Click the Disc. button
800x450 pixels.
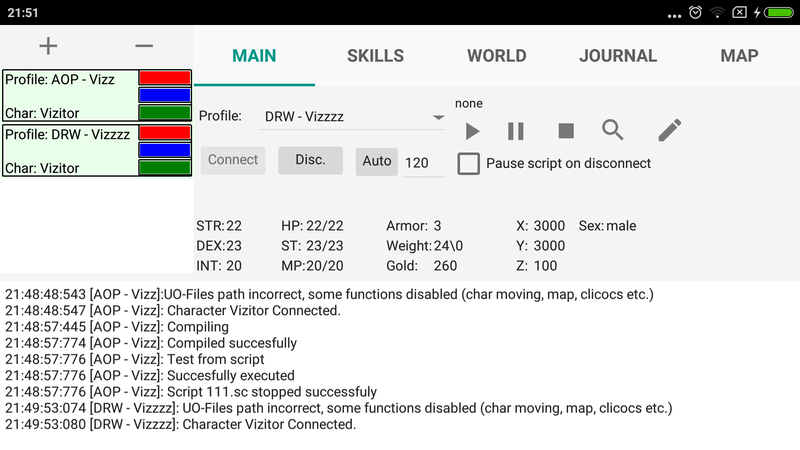coord(310,160)
